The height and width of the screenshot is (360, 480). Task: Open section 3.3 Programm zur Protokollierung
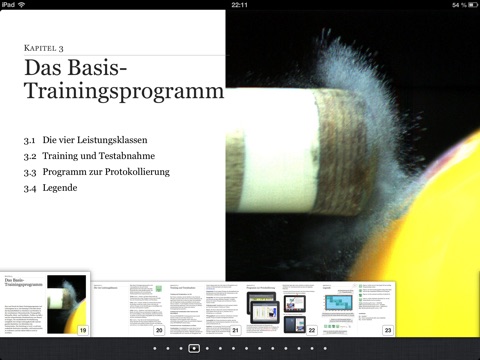[97, 172]
